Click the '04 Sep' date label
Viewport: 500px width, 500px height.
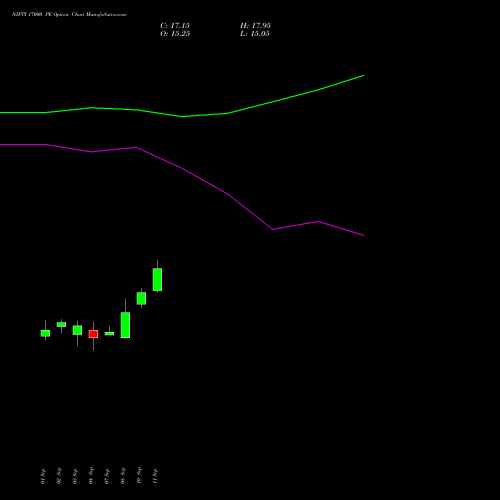(x=91, y=476)
